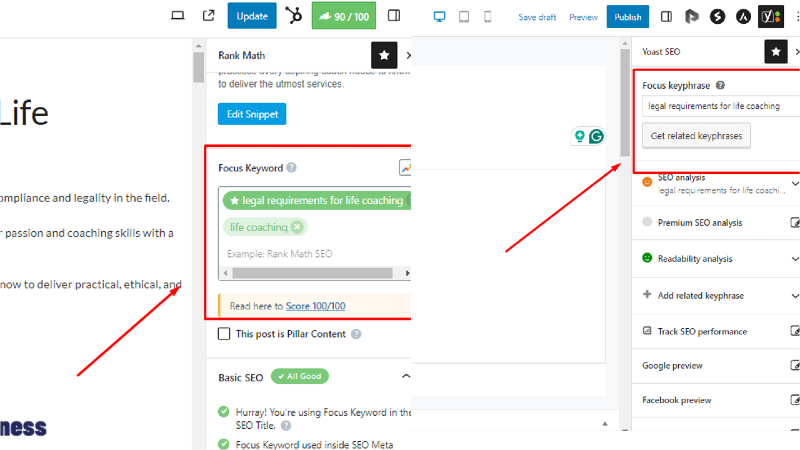
Task: Click Focus keyphrase help question icon
Action: 720,85
